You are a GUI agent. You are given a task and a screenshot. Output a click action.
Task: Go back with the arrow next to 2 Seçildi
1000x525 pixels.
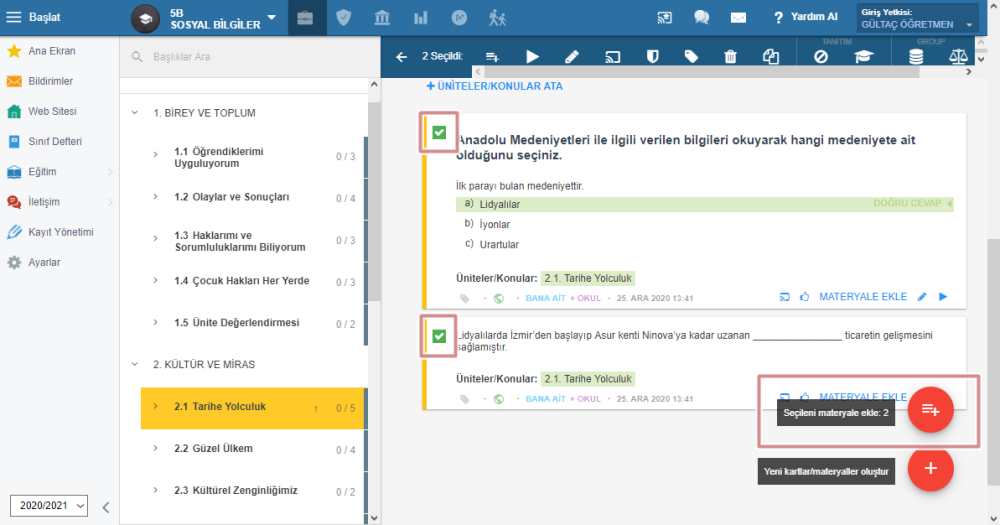(401, 57)
